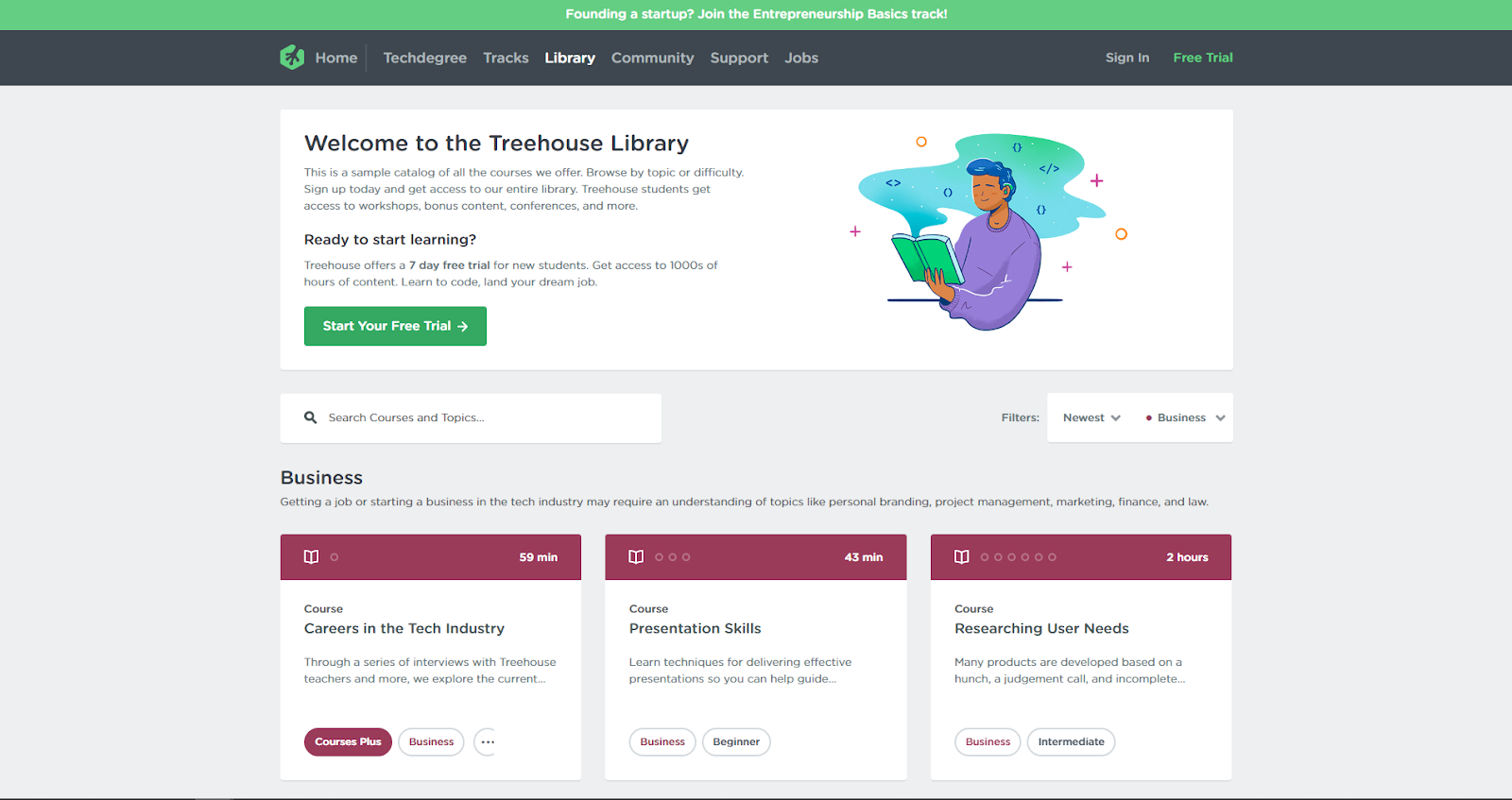This screenshot has height=800, width=1512.
Task: Click the Ready to start learning? heading
Action: tap(390, 240)
